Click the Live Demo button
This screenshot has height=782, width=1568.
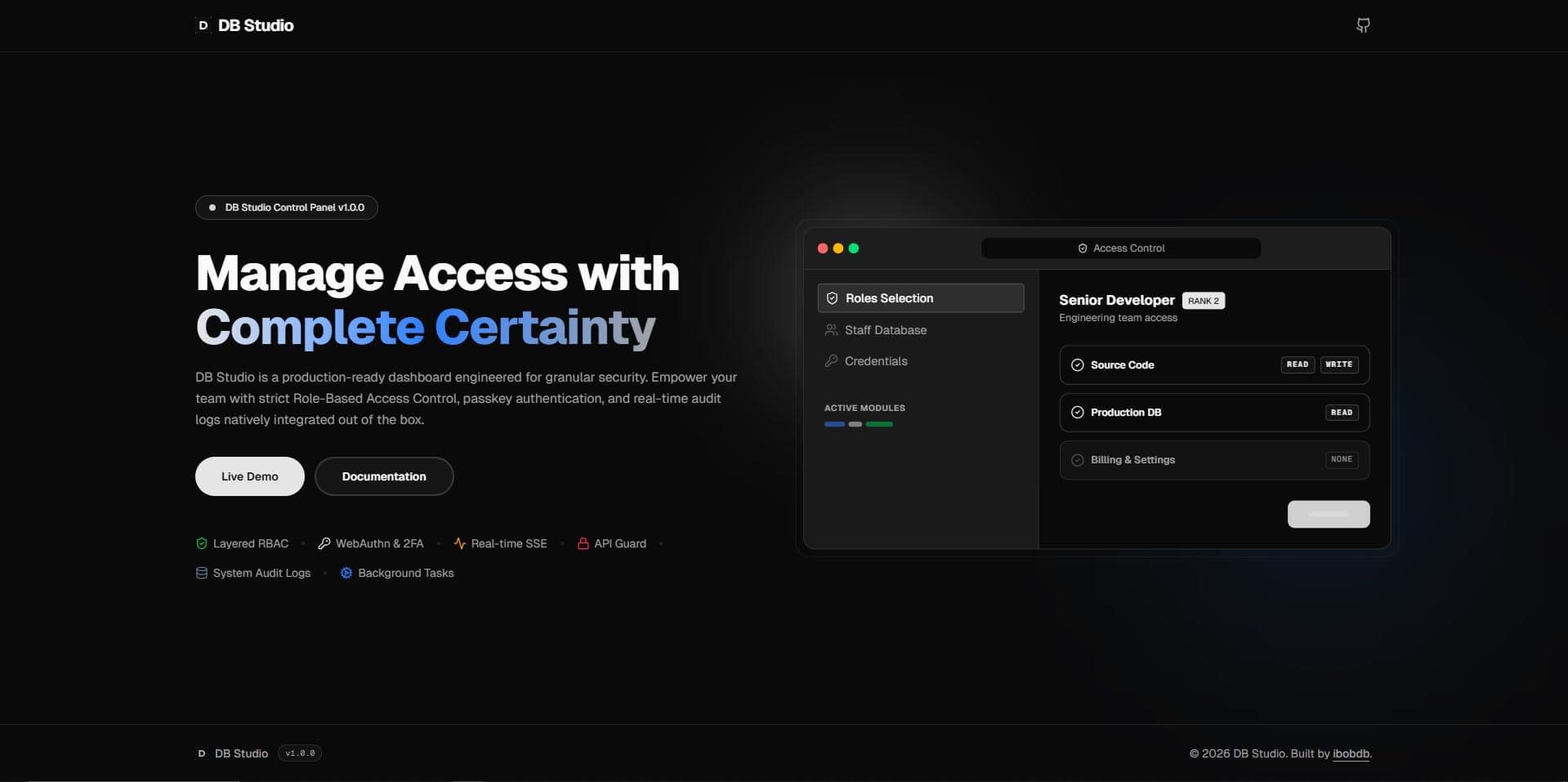coord(249,476)
